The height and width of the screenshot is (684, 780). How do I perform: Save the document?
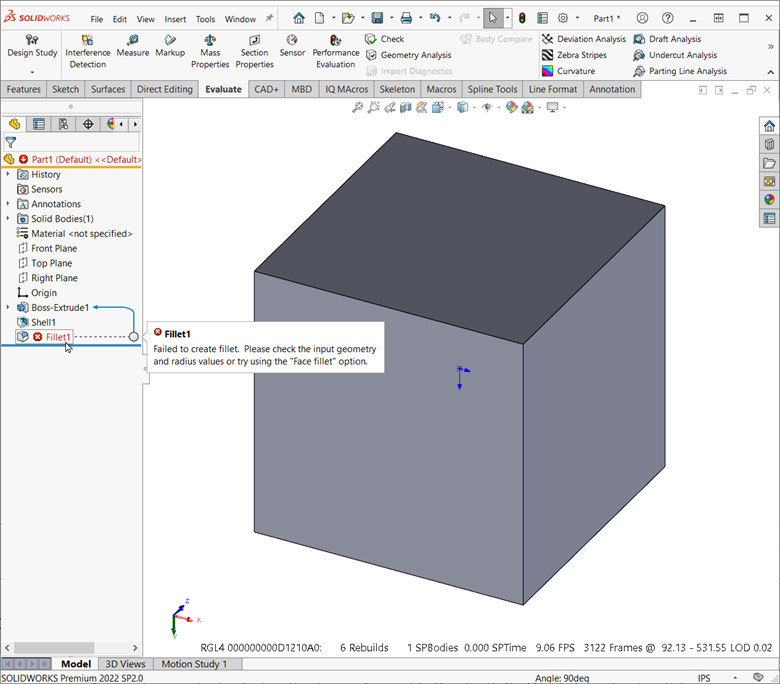coord(378,18)
